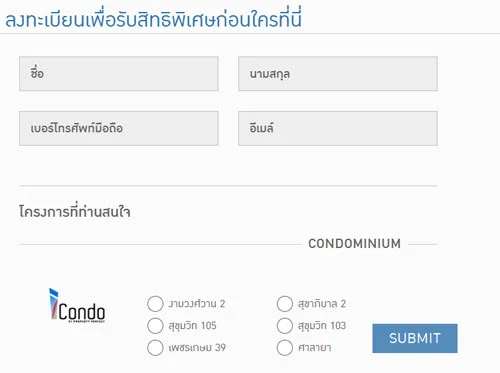Click into the นามสกุล surname field

tap(338, 74)
